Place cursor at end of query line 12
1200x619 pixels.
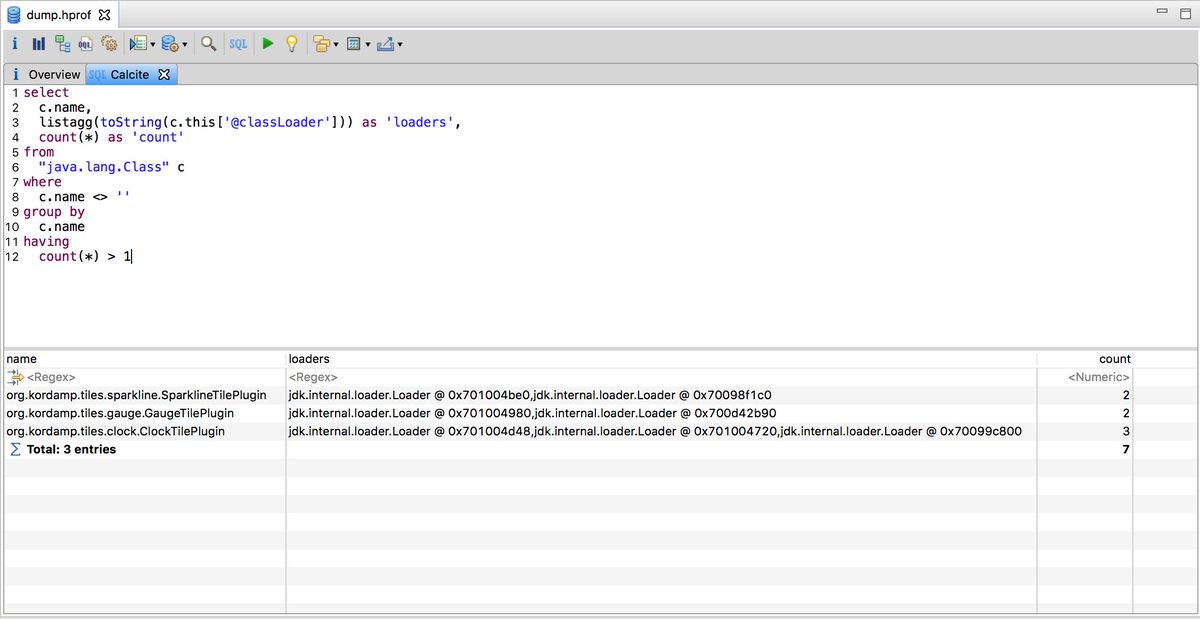coord(132,257)
